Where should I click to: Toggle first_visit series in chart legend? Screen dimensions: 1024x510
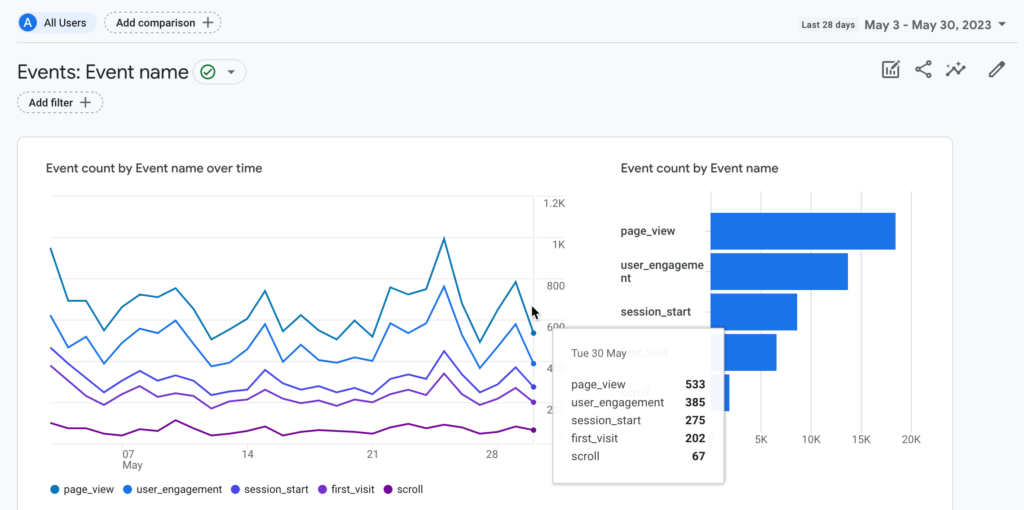[x=344, y=489]
